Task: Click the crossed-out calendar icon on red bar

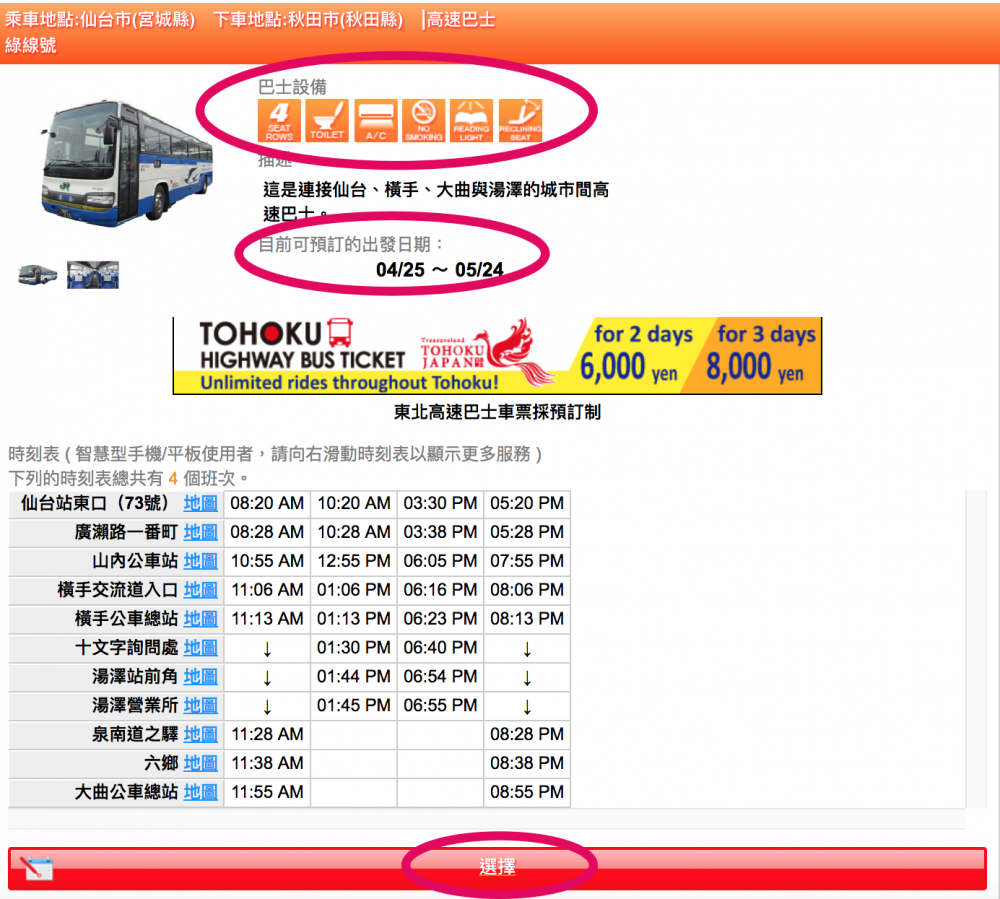Action: click(37, 868)
